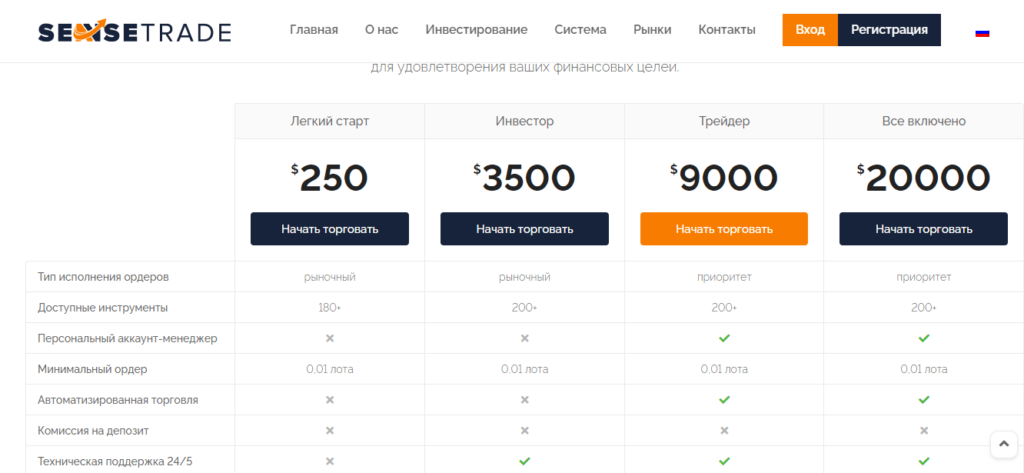Open the Russian flag language selector
Screen dimensions: 1024x473
982,32
